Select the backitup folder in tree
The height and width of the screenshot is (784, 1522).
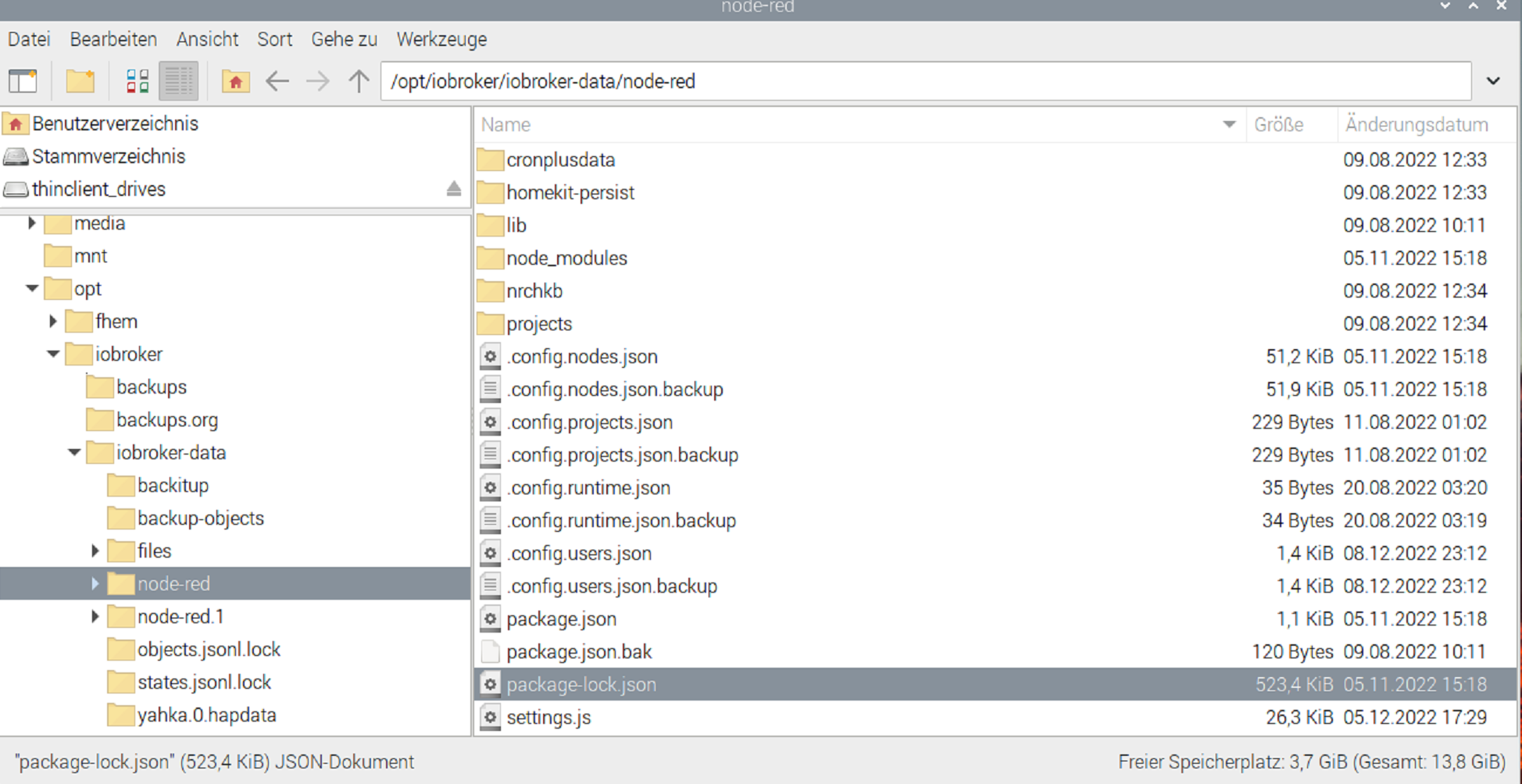click(158, 486)
